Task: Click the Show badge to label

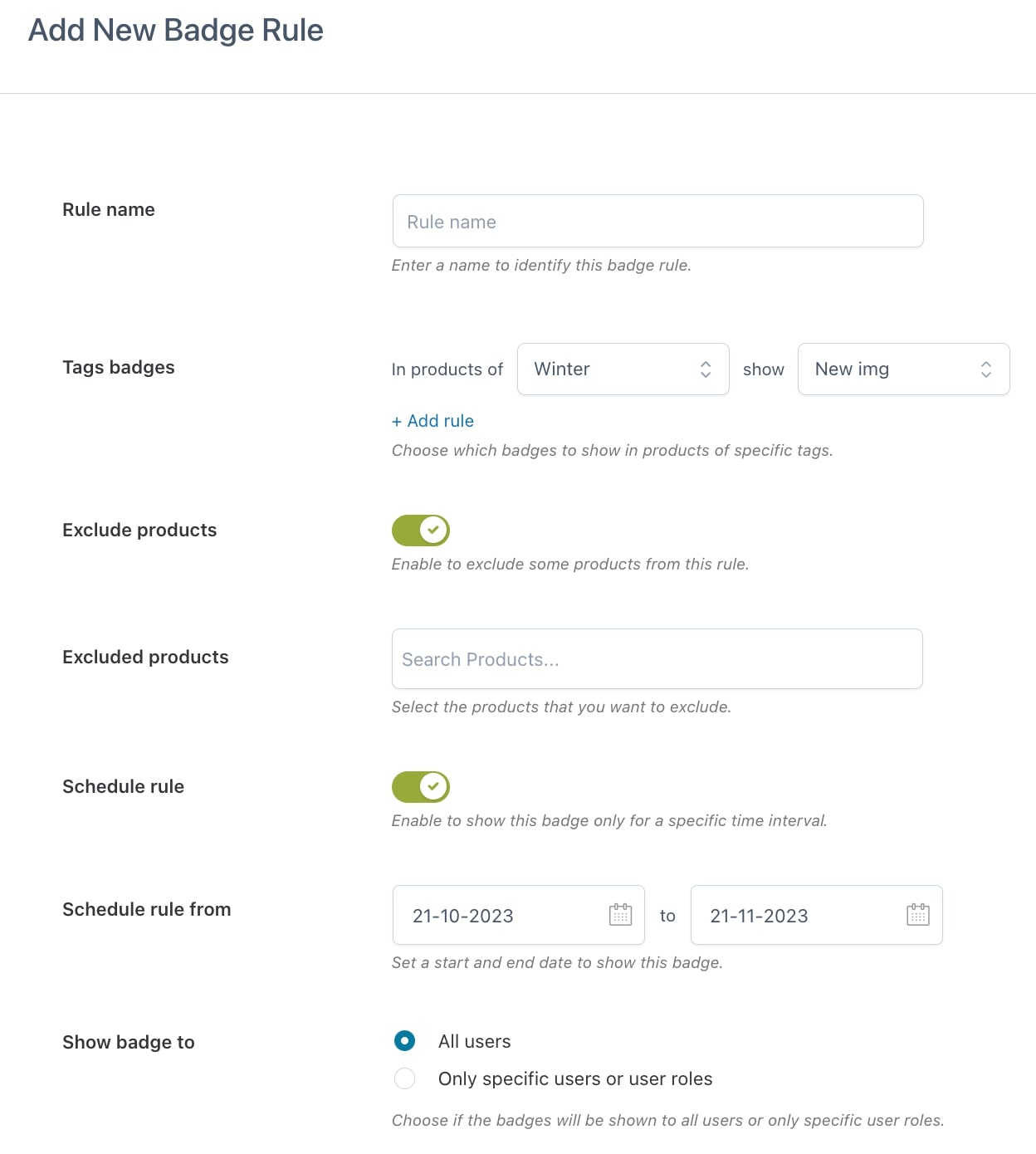Action: (x=129, y=1042)
